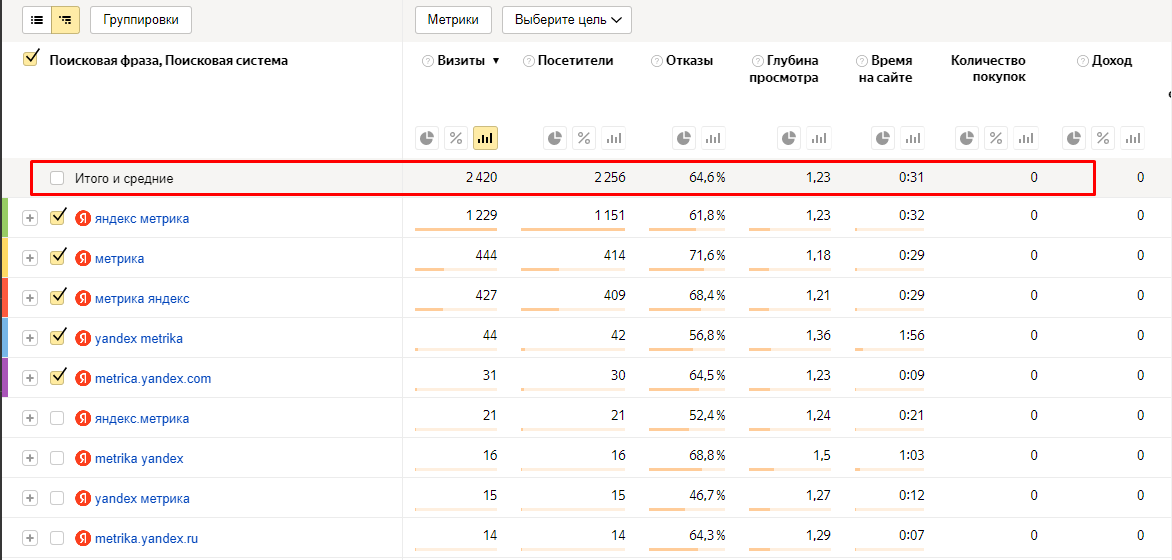The image size is (1172, 560).
Task: Select bar chart for Посетители column
Action: click(613, 138)
